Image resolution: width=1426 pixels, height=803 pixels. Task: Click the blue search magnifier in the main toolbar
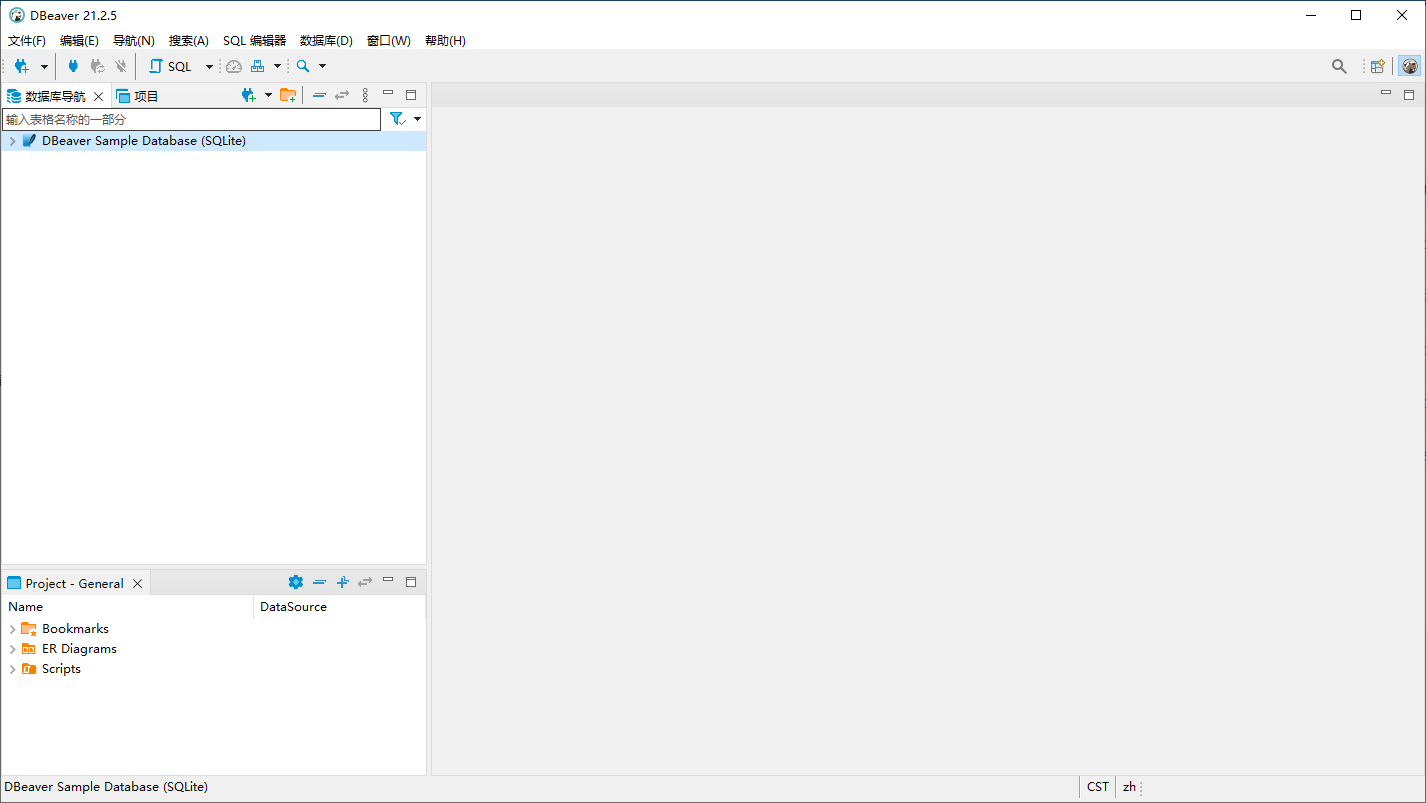303,66
